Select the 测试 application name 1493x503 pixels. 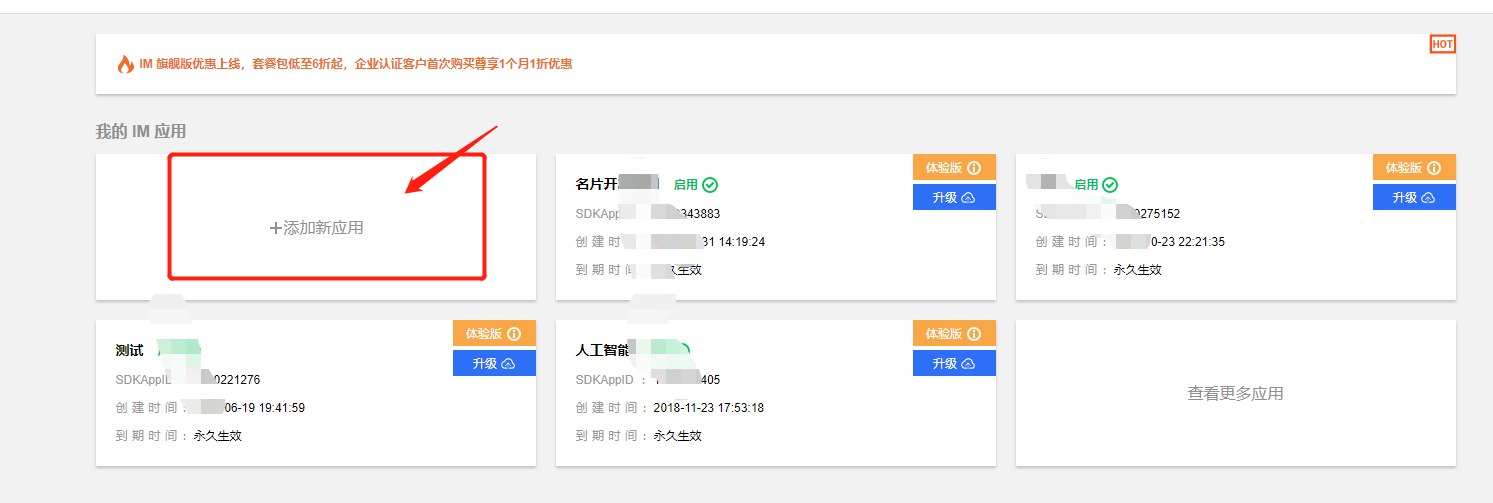pyautogui.click(x=130, y=351)
